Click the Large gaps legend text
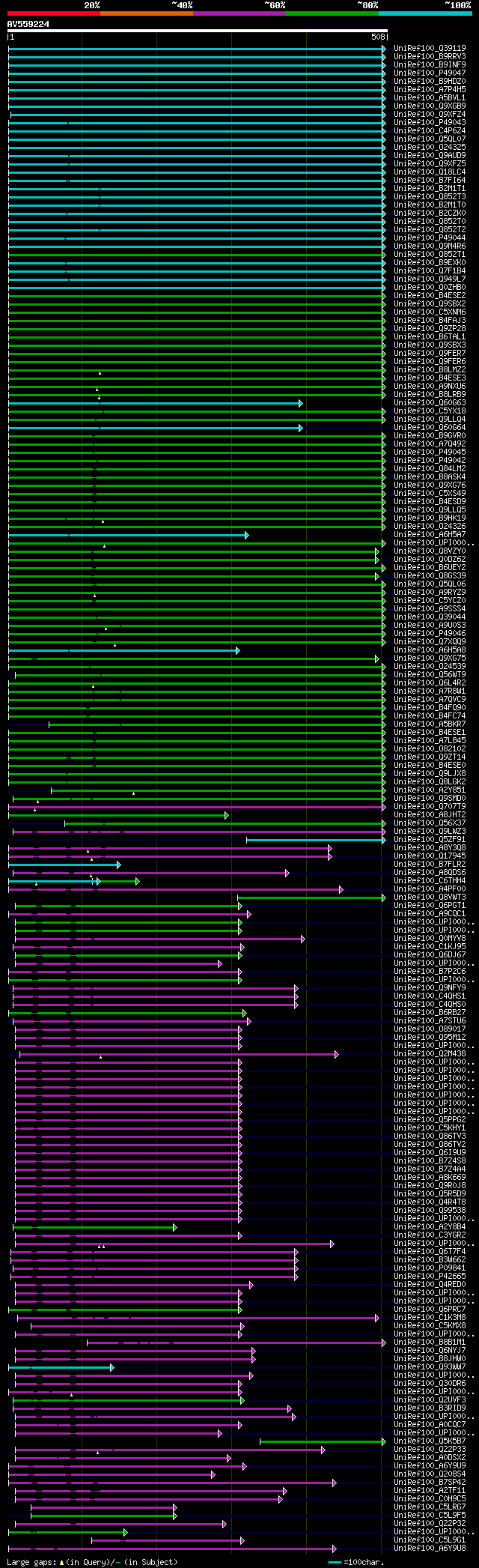The image size is (479, 1568). coord(91,1563)
